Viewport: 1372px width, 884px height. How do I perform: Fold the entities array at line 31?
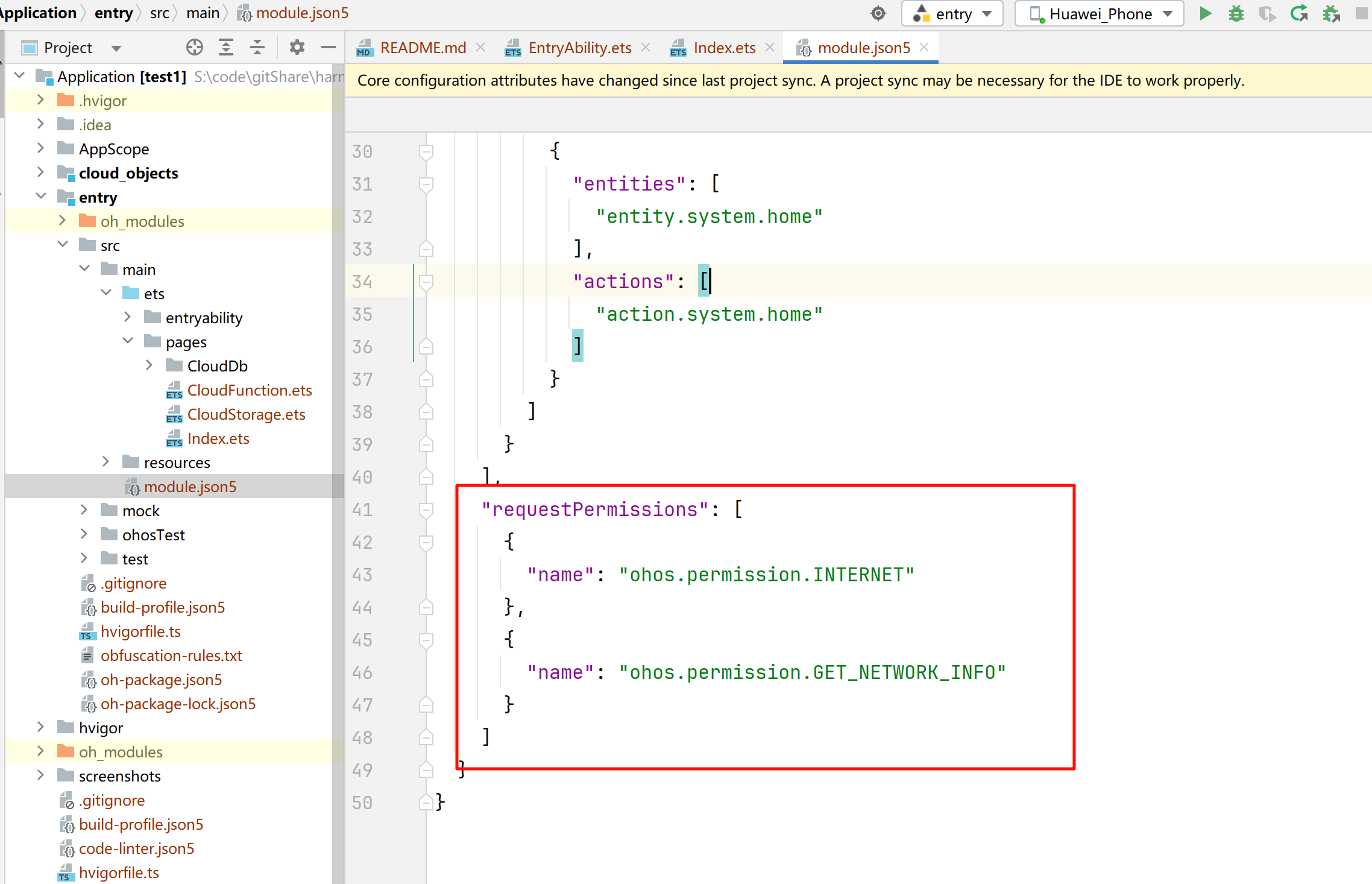(426, 184)
